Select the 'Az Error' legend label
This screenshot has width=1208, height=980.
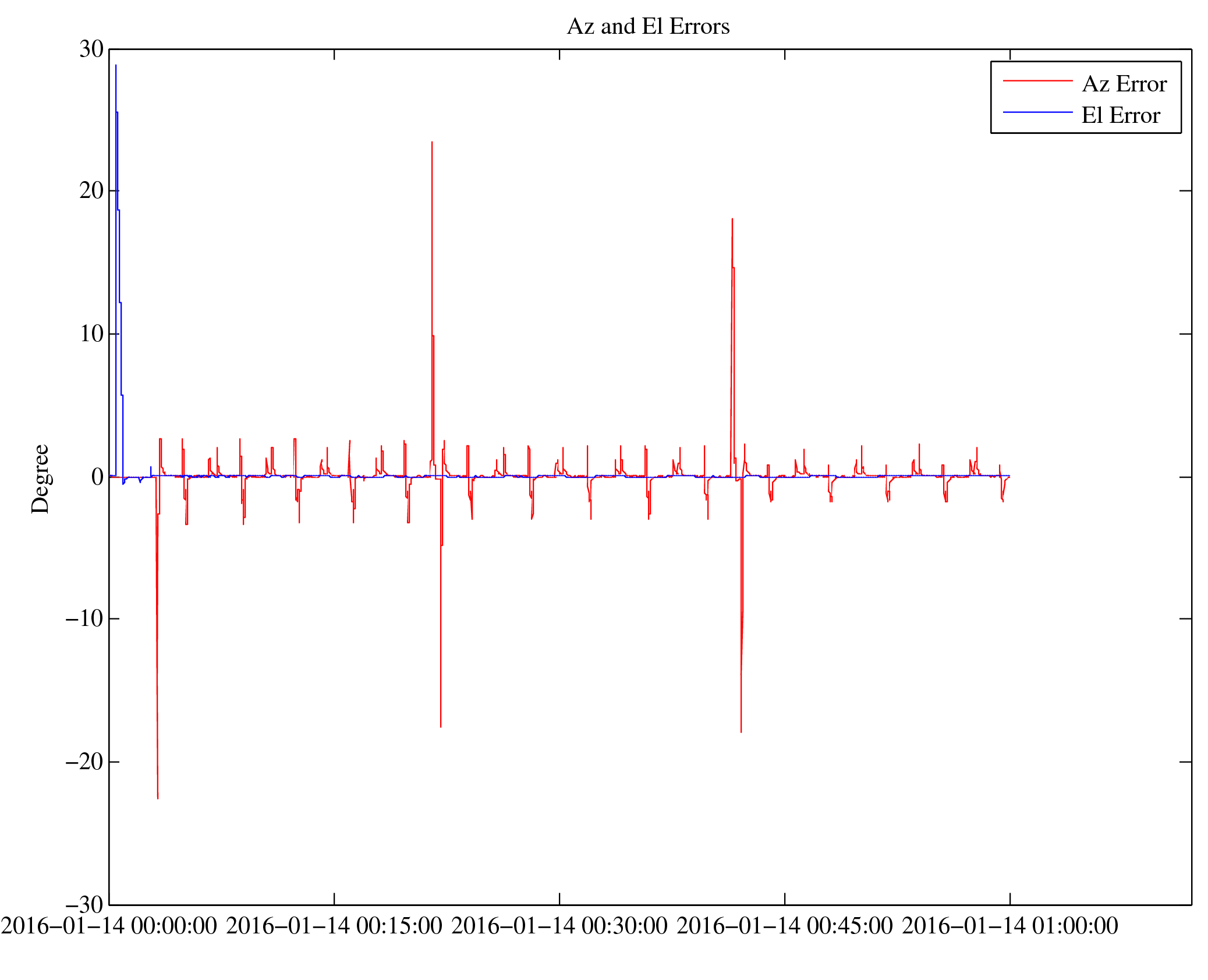click(1124, 84)
